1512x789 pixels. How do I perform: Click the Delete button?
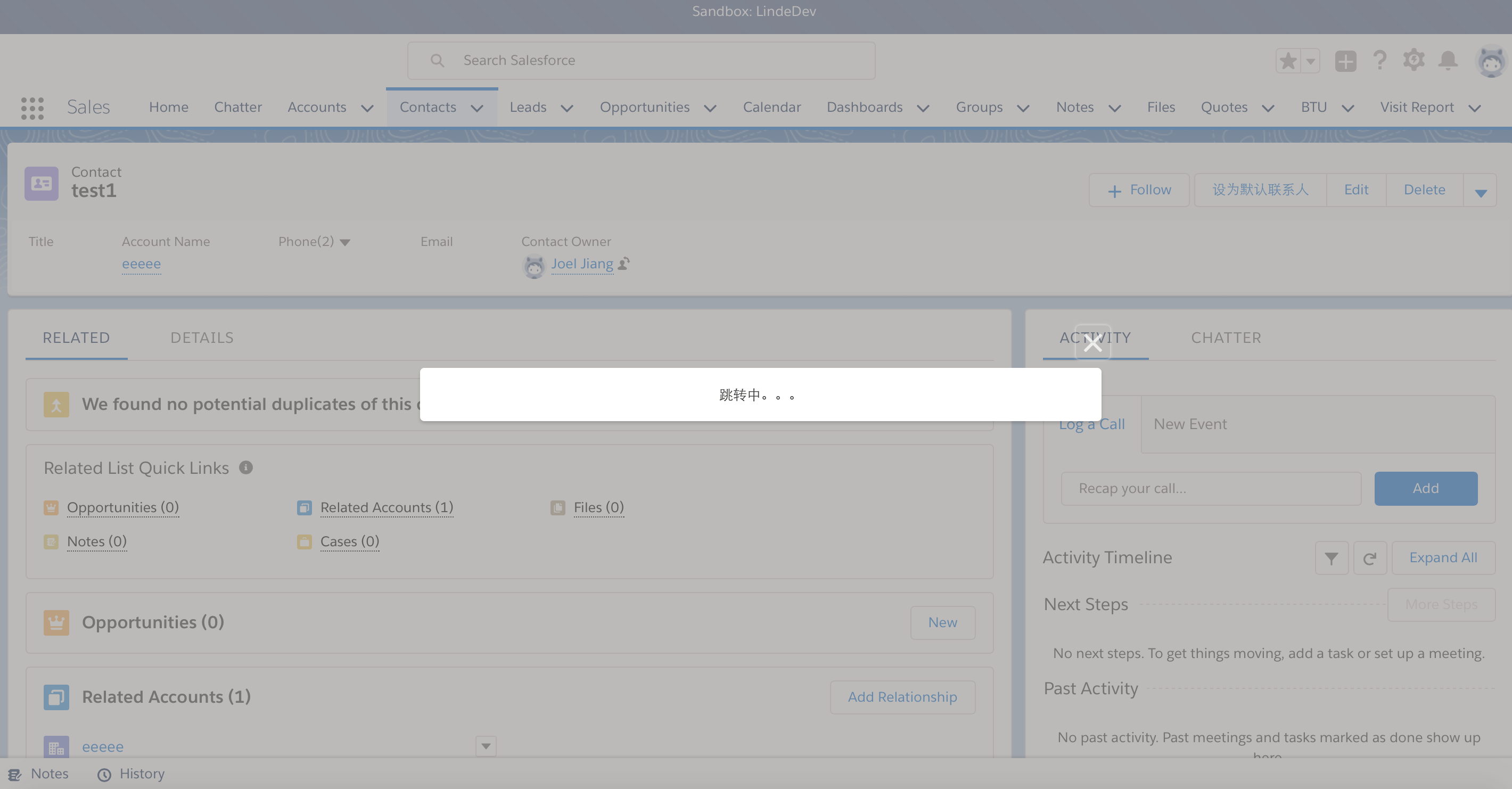pos(1425,190)
